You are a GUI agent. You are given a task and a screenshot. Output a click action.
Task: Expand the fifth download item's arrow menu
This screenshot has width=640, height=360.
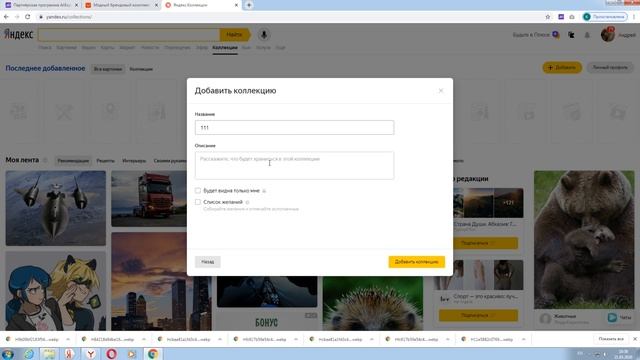pos(371,339)
